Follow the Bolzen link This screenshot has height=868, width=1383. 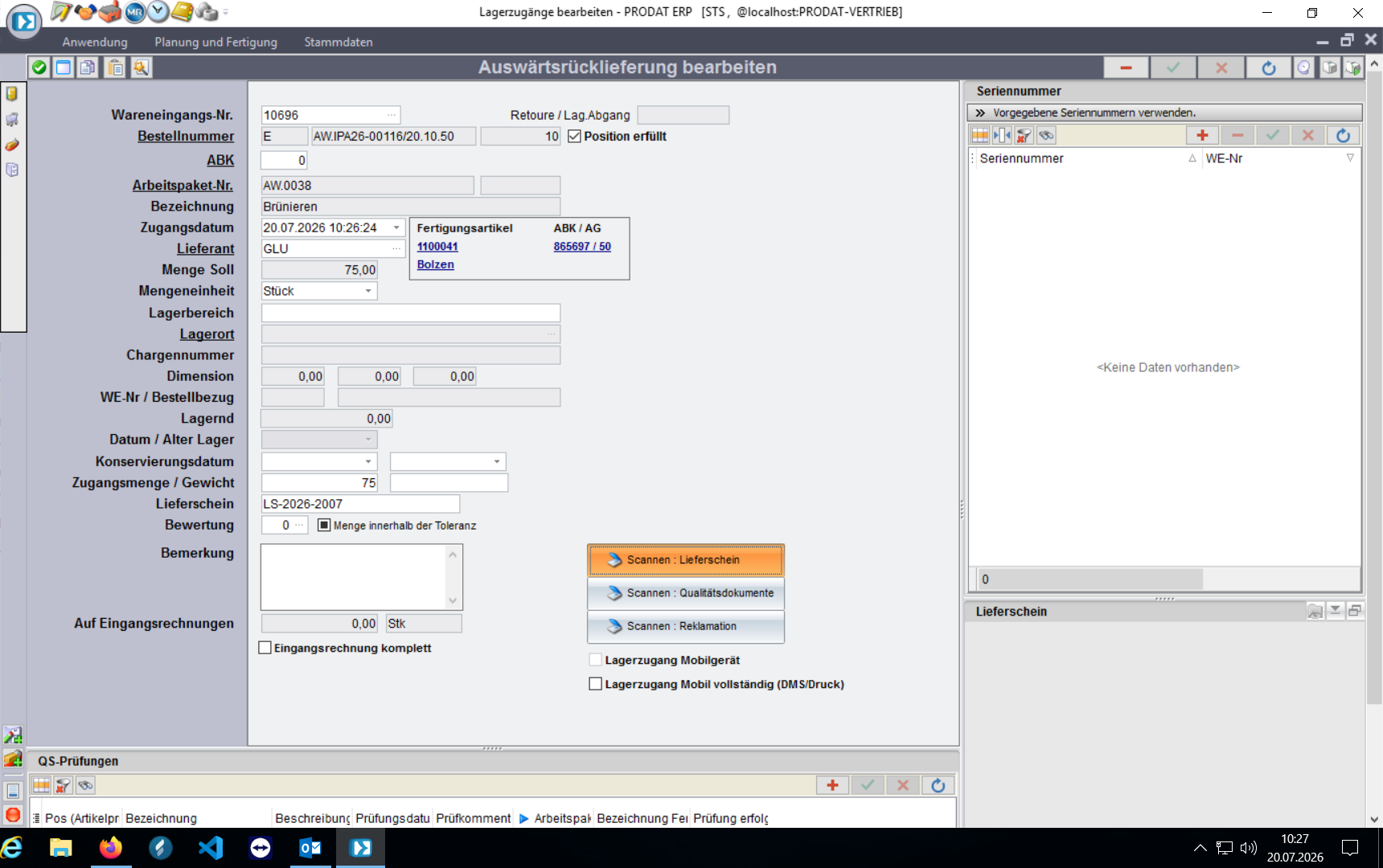tap(435, 264)
